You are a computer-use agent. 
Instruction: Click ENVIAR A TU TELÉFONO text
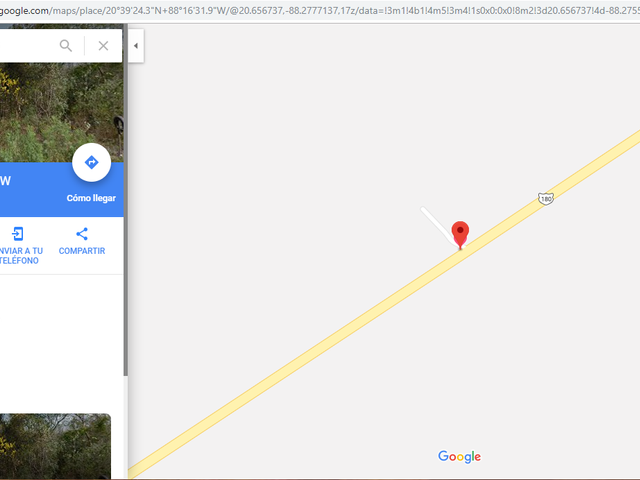pyautogui.click(x=21, y=256)
